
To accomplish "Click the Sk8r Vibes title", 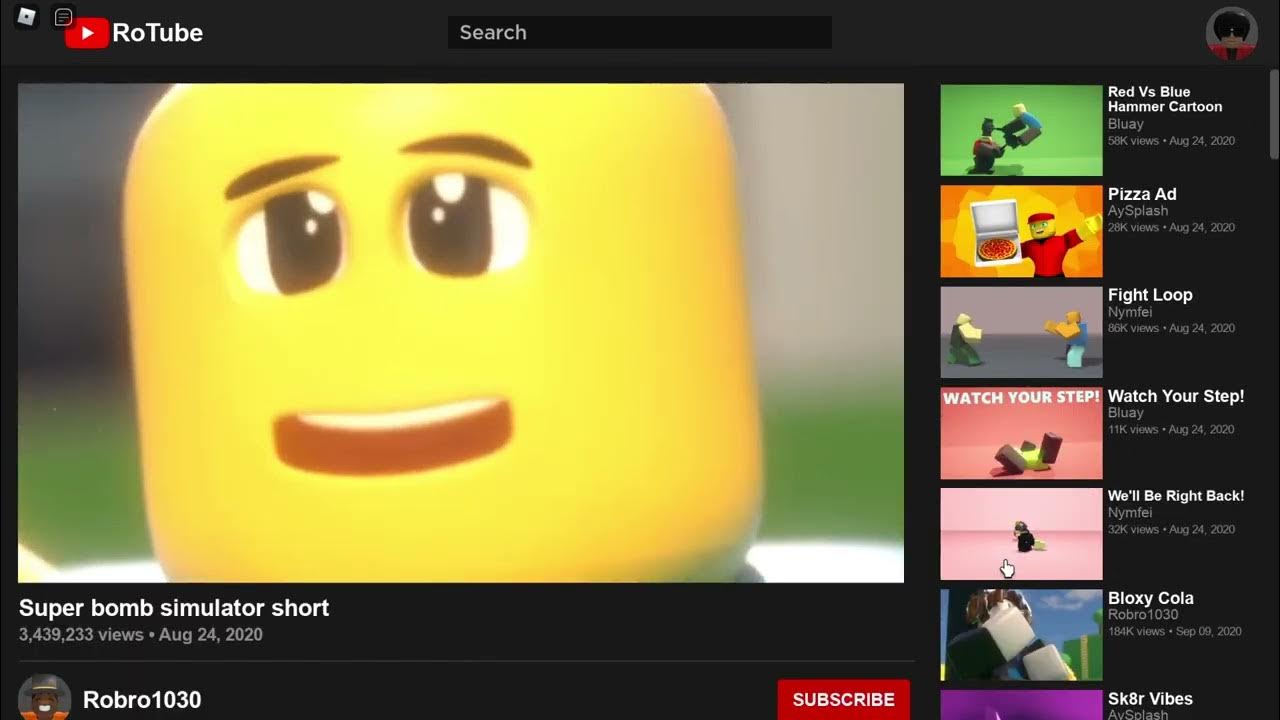I will 1150,699.
